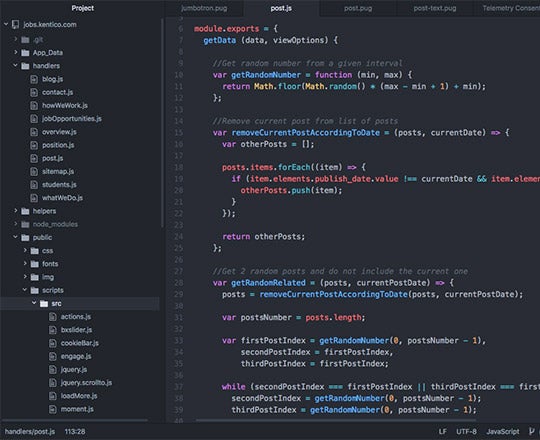Click the students.js file icon
The width and height of the screenshot is (540, 440).
34,185
